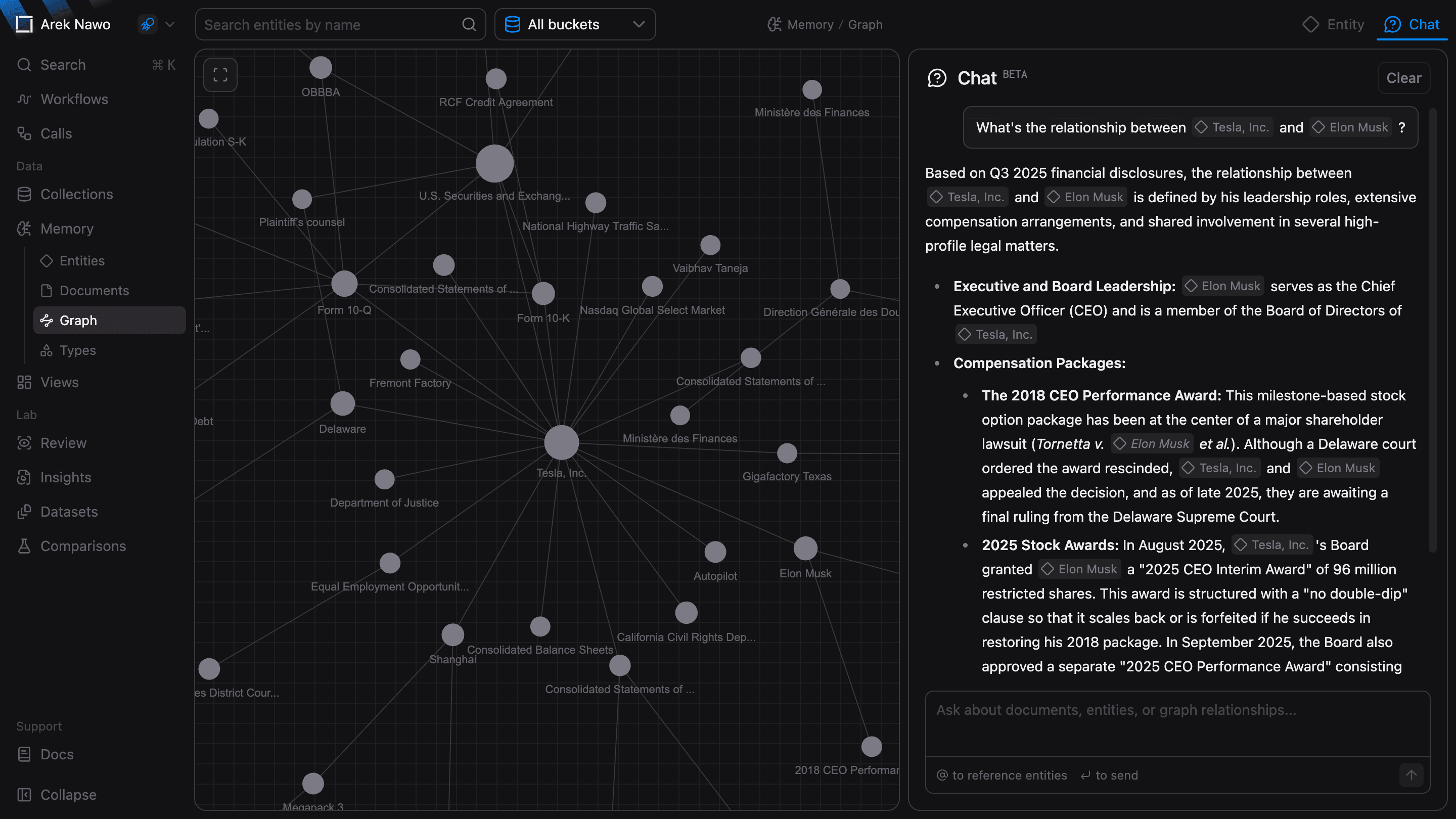
Task: Select the Shanghai graph node
Action: pyautogui.click(x=453, y=635)
